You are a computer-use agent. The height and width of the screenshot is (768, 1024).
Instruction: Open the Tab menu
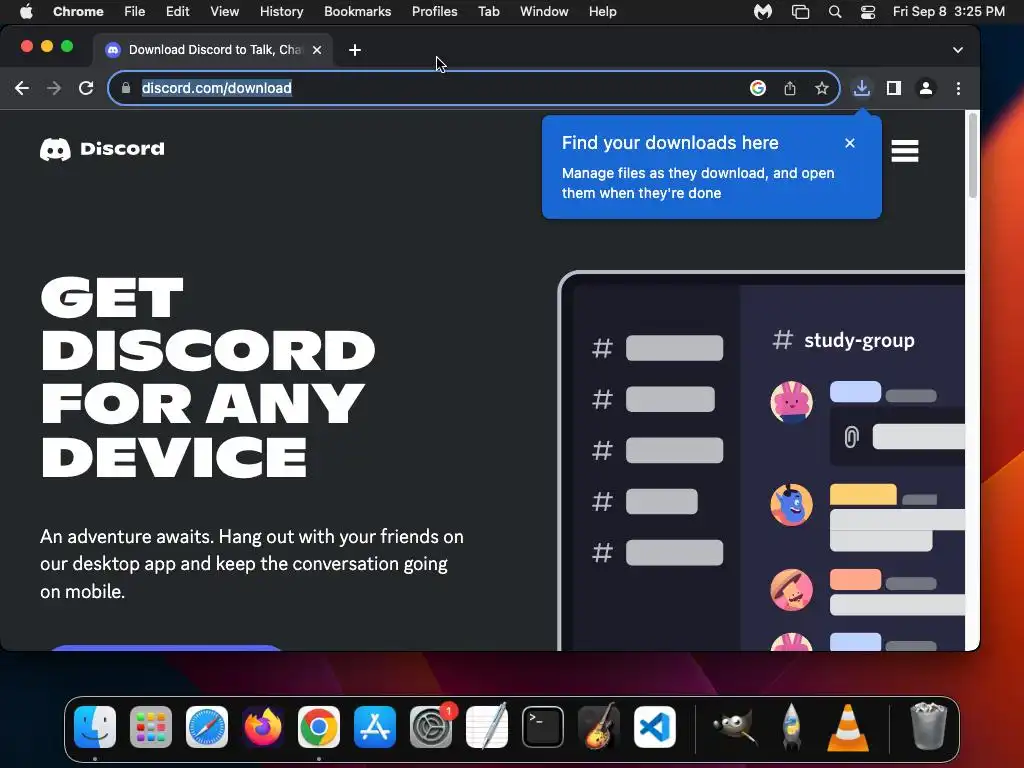pyautogui.click(x=488, y=11)
